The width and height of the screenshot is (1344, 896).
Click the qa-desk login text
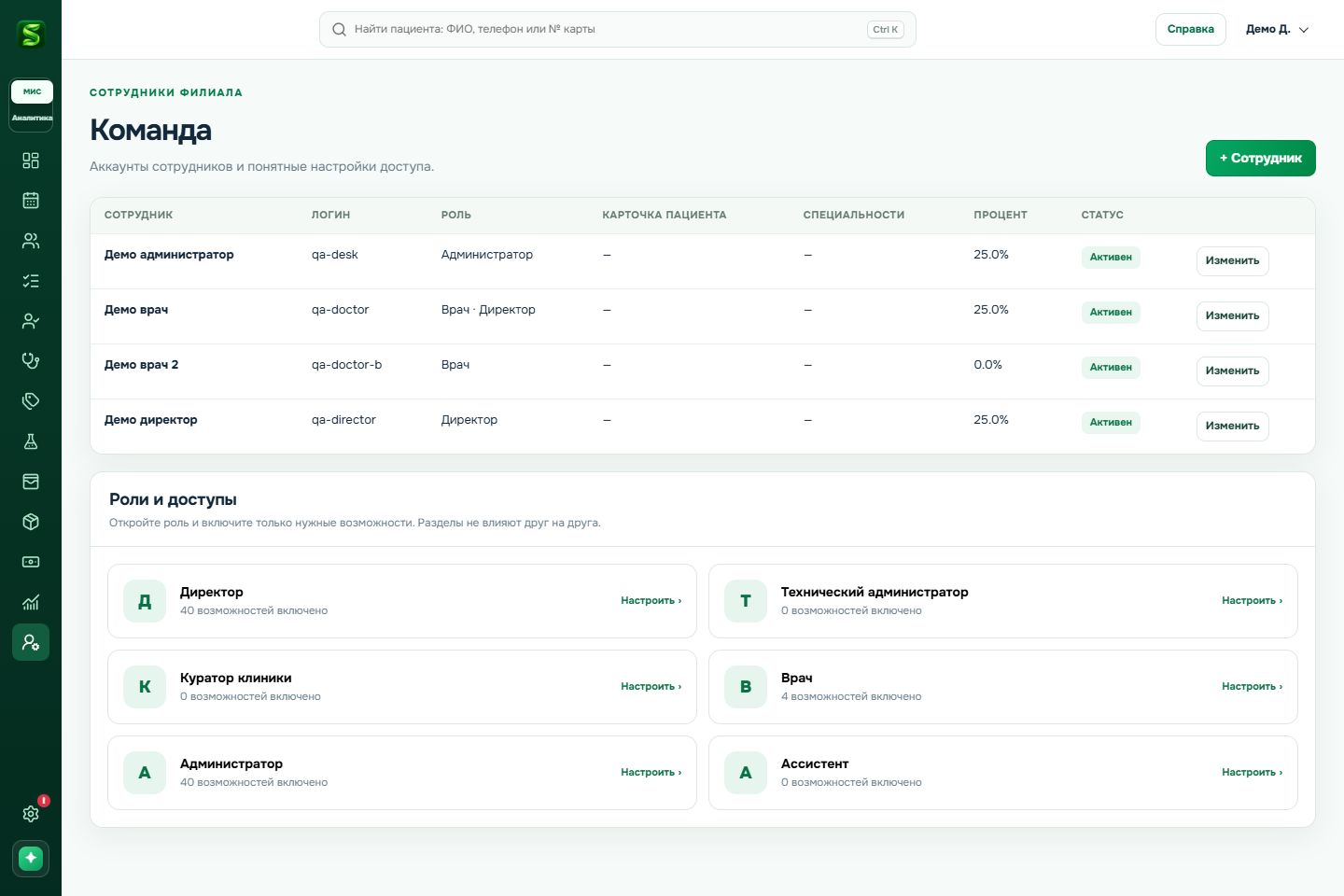point(335,255)
